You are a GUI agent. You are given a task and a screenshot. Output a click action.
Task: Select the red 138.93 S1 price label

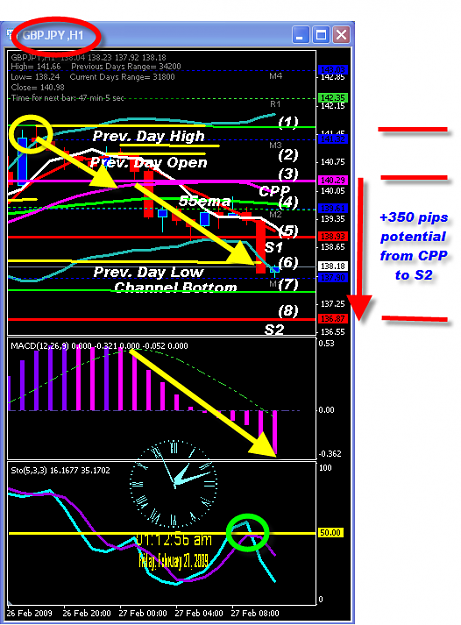tap(333, 236)
